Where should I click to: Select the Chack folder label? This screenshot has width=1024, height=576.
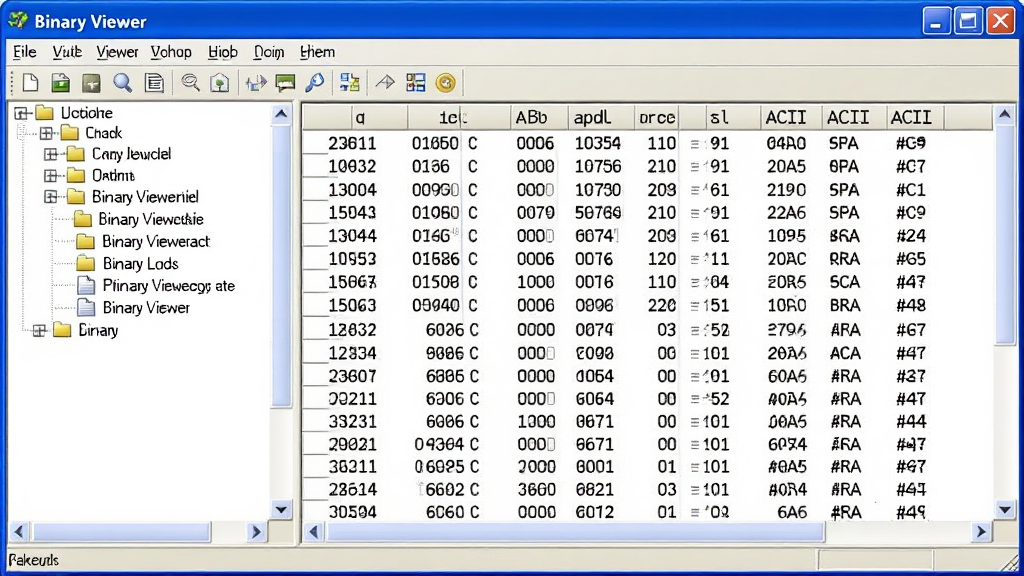pos(103,133)
